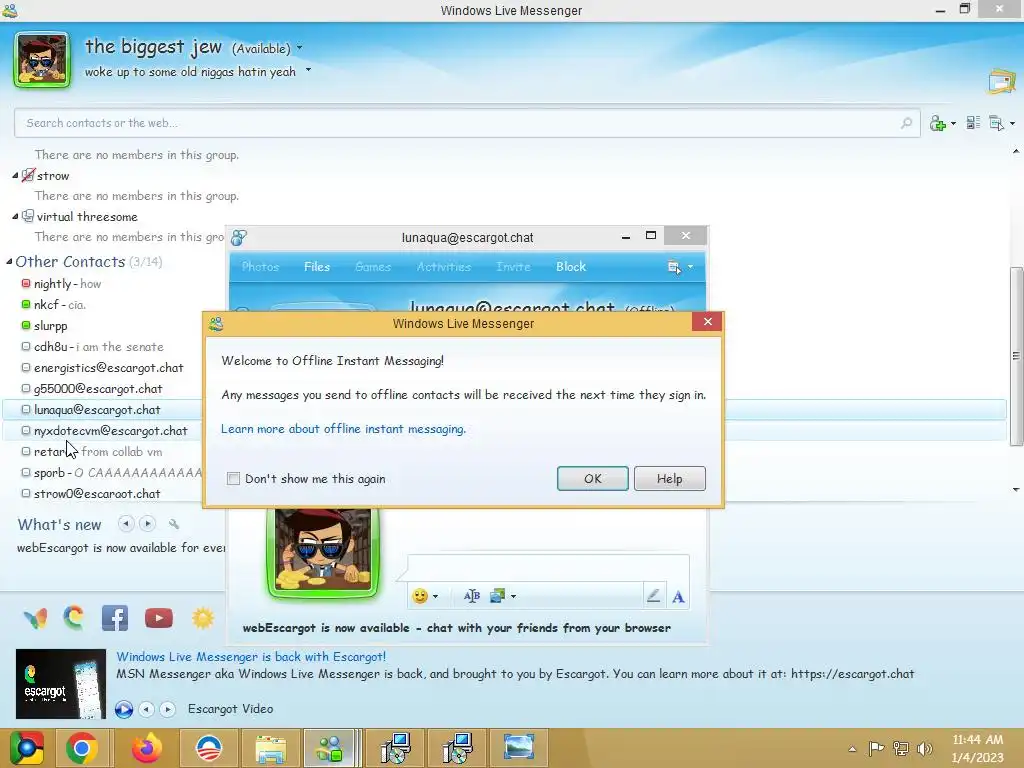Viewport: 1024px width, 768px height.
Task: Collapse the strow group
Action: pos(15,176)
